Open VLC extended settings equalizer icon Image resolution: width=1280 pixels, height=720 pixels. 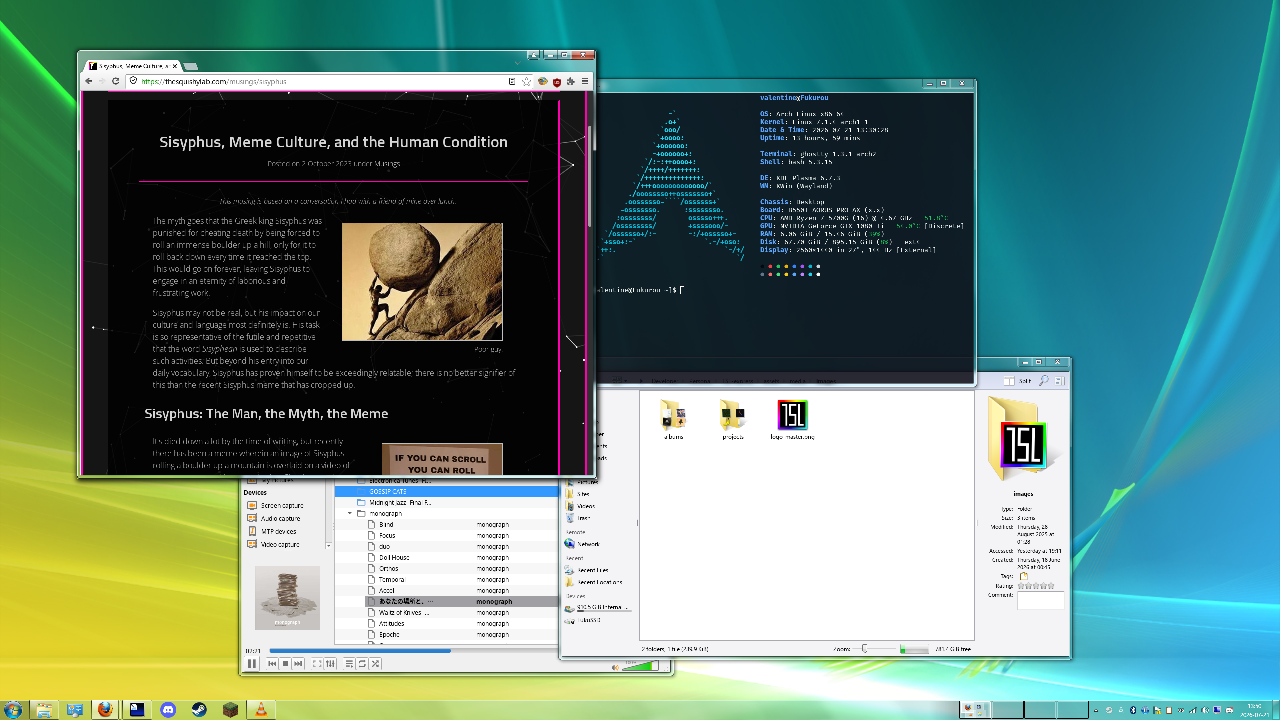(330, 663)
